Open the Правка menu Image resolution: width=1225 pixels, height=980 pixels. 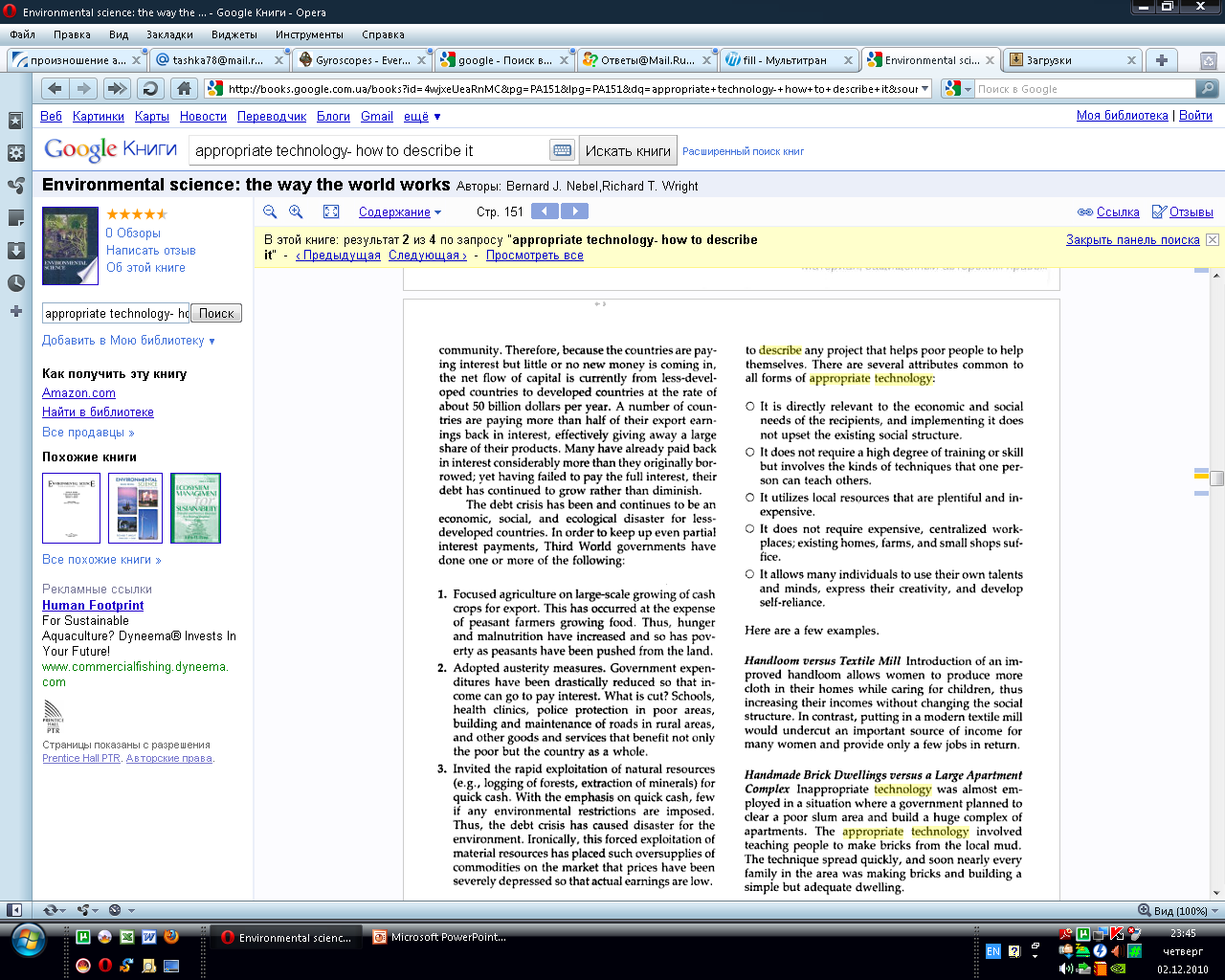point(72,34)
